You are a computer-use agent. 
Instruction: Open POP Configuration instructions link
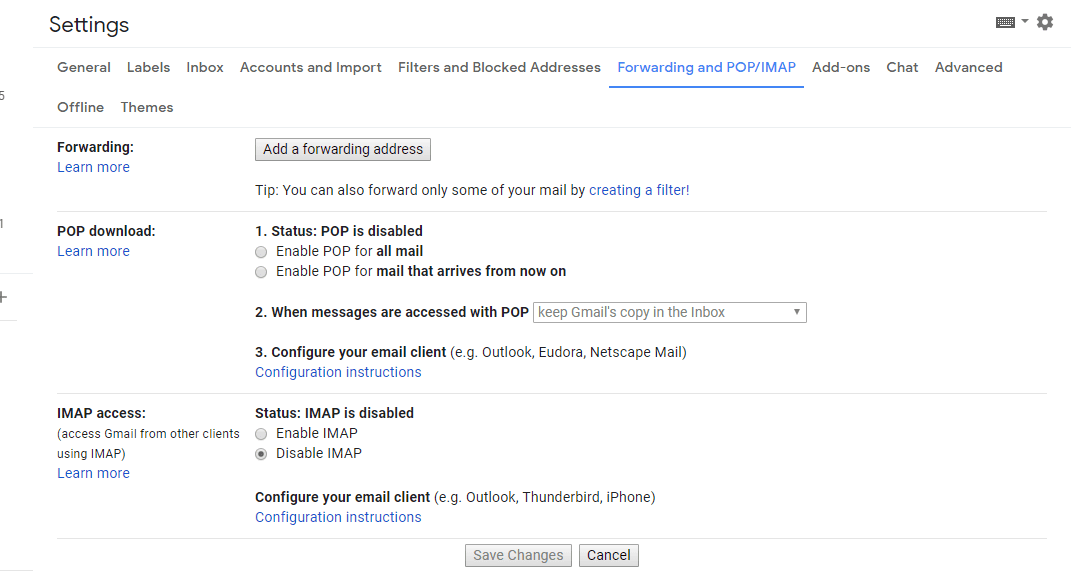point(338,373)
